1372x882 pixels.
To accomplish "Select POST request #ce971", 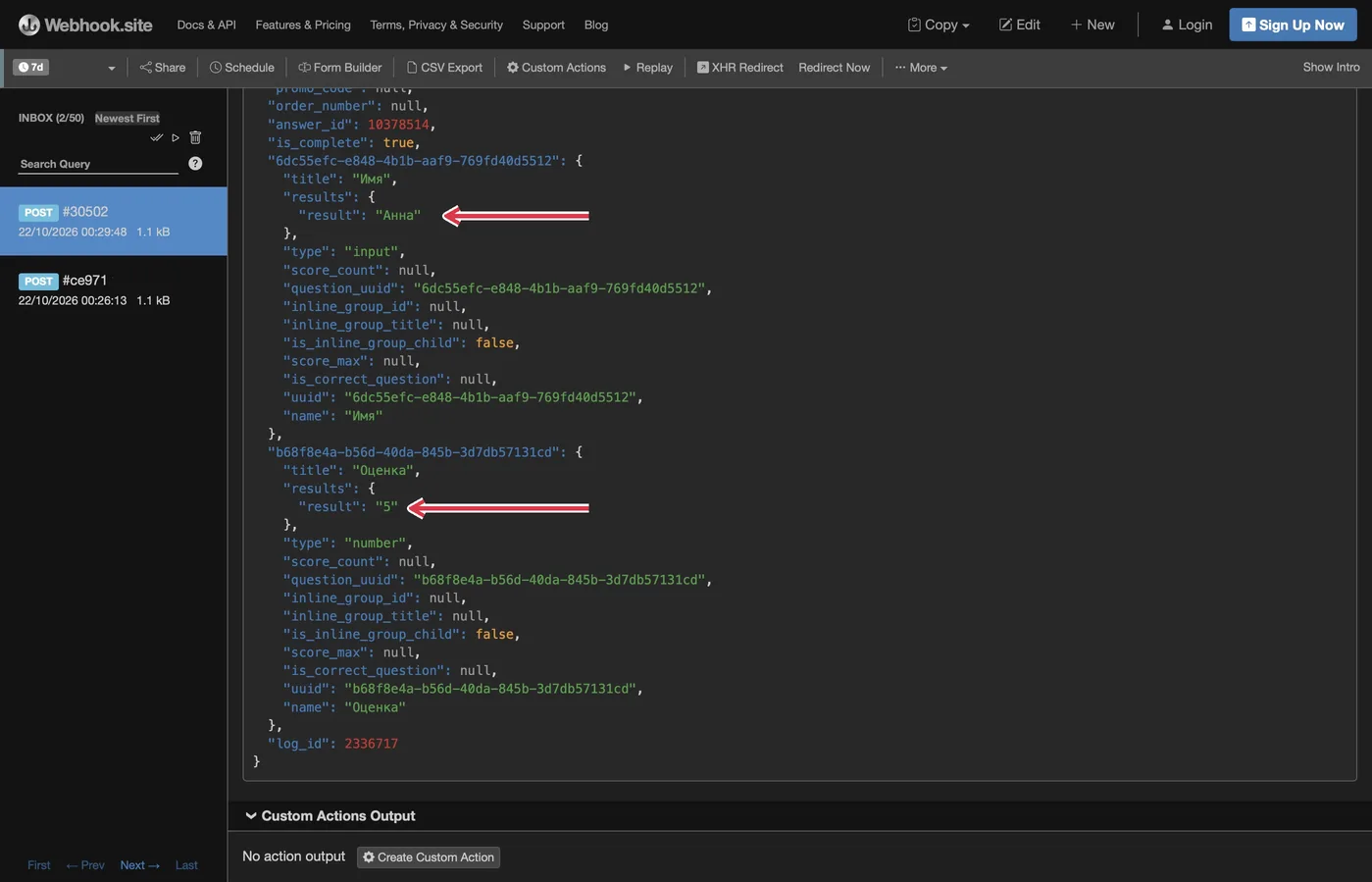I will [114, 290].
